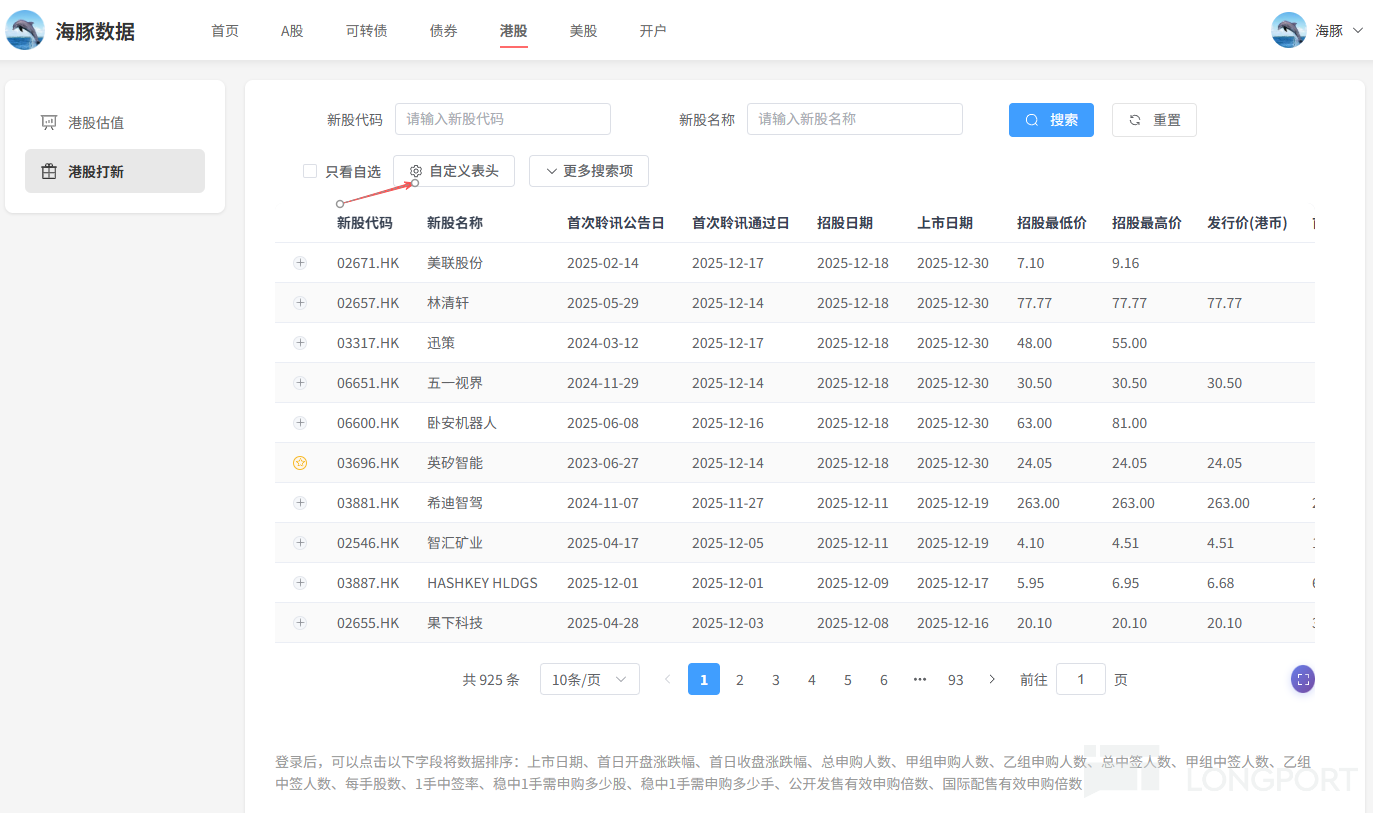
Task: Click the stock code 03696.HK
Action: tap(368, 463)
